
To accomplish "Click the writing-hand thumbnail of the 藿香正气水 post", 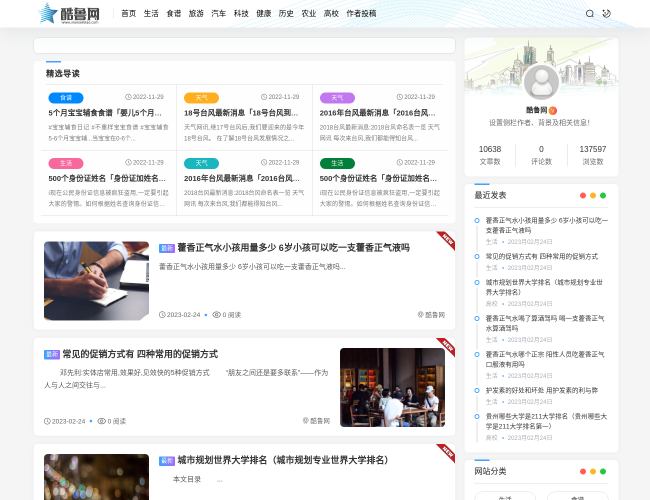I will 96,281.
